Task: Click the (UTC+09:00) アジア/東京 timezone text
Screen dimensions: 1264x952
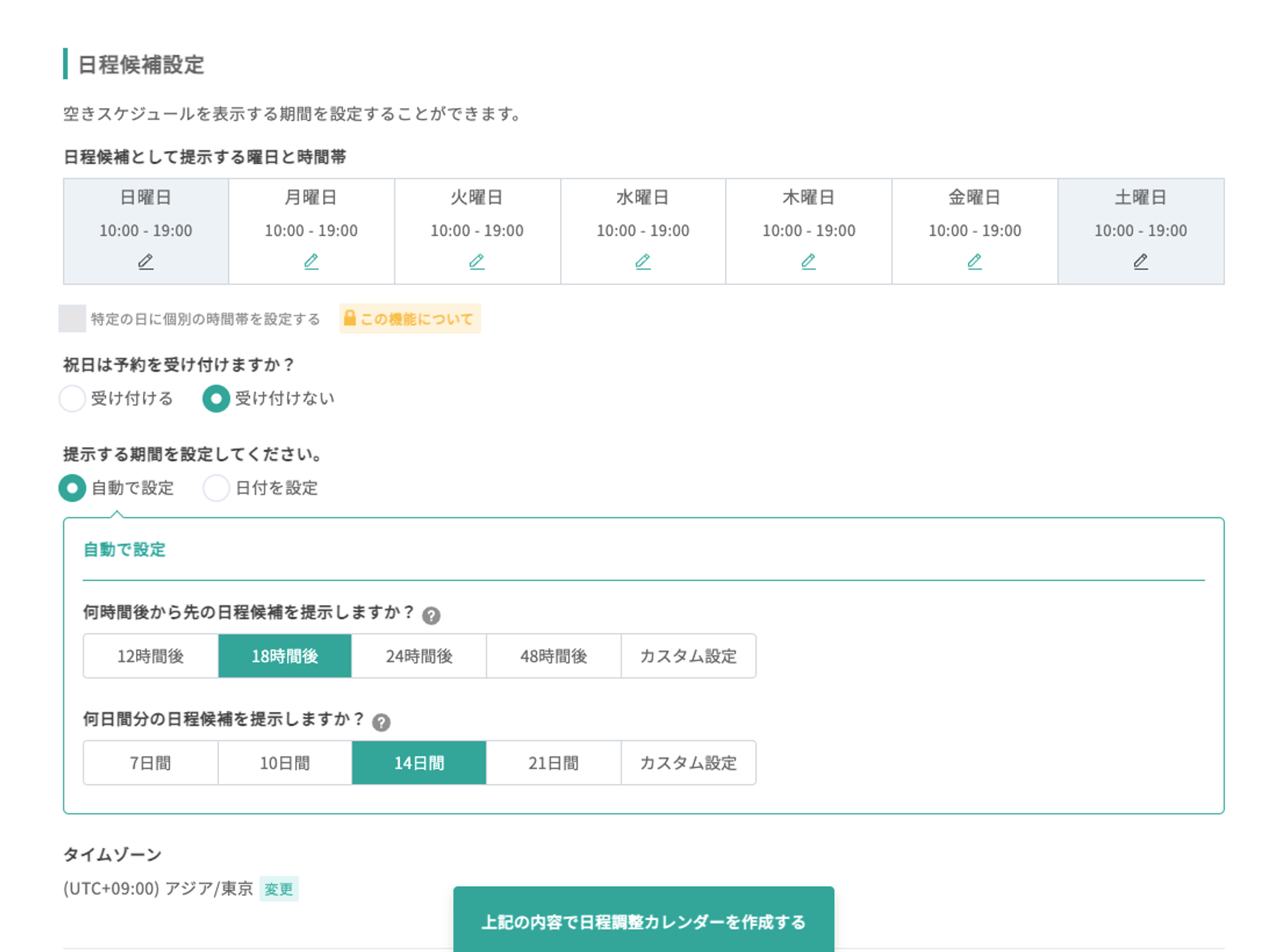Action: click(x=158, y=889)
